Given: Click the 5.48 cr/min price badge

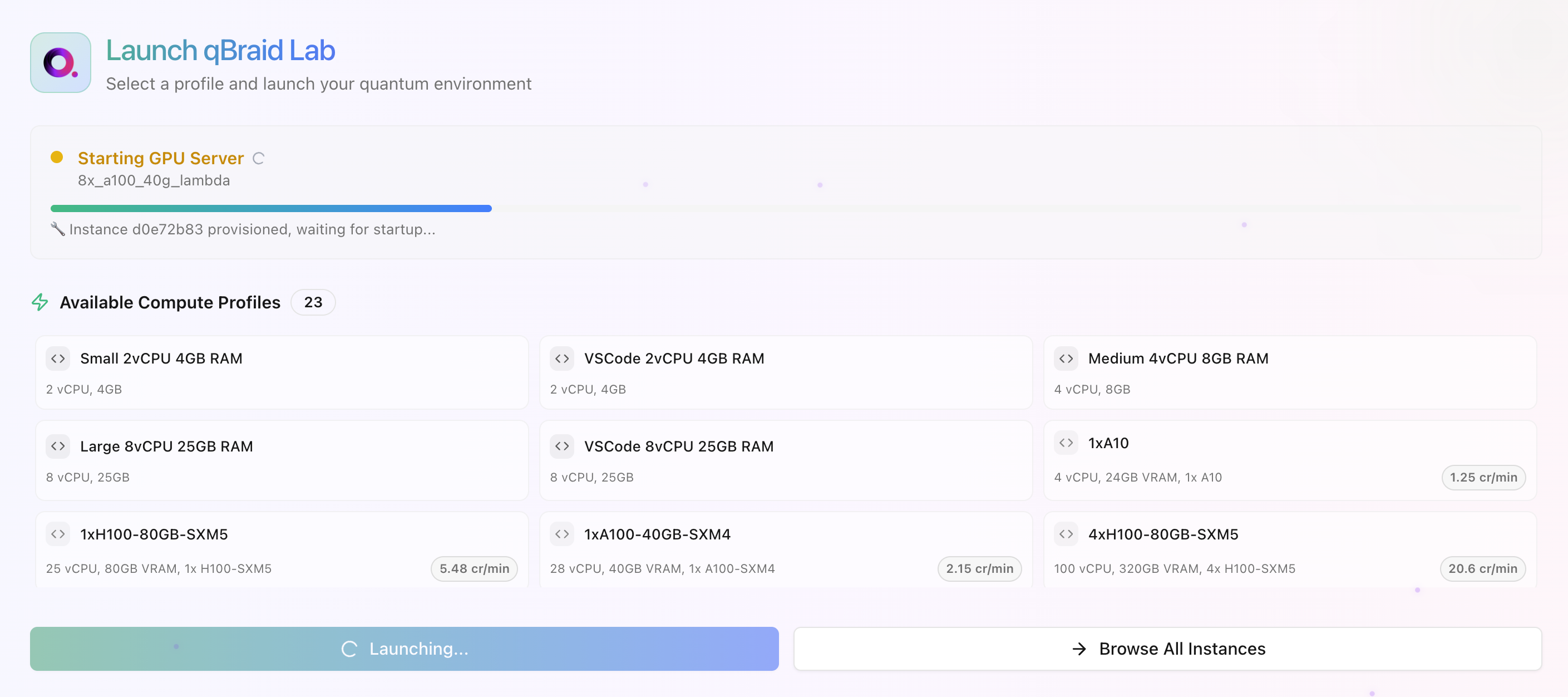Looking at the screenshot, I should pyautogui.click(x=474, y=568).
